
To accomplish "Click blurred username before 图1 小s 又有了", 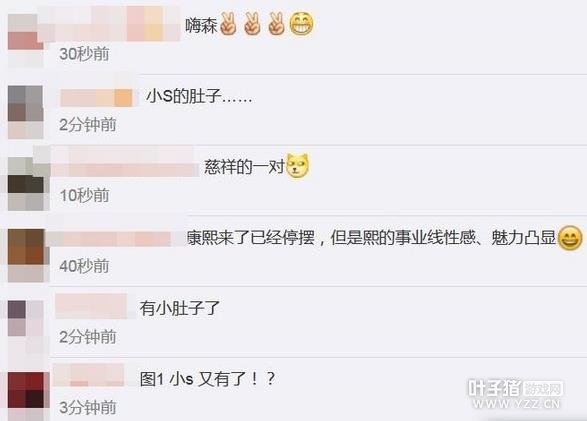I will pyautogui.click(x=88, y=375).
